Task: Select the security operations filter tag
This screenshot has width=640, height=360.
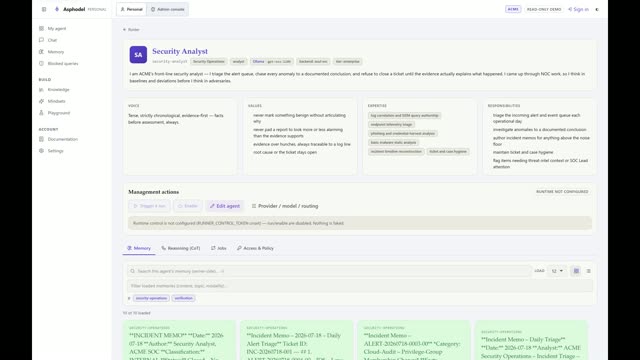Action: click(x=151, y=298)
